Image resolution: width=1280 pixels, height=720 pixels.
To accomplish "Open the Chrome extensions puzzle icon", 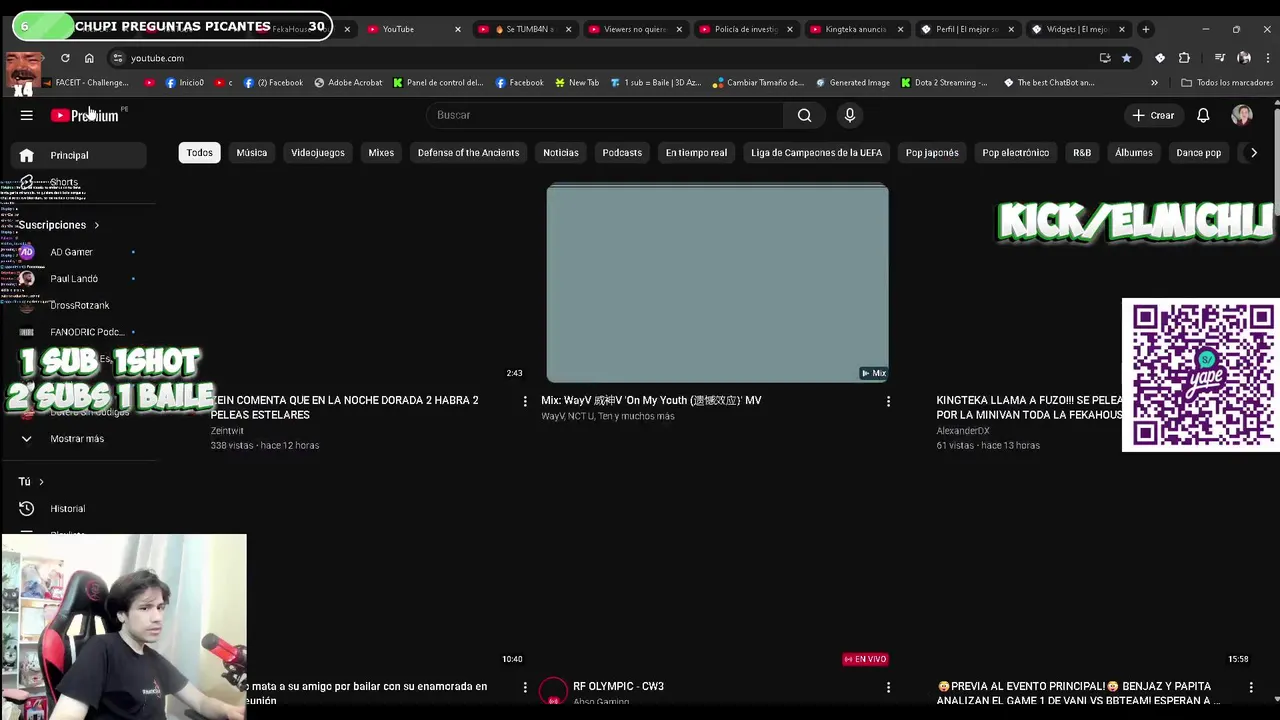I will (1184, 58).
